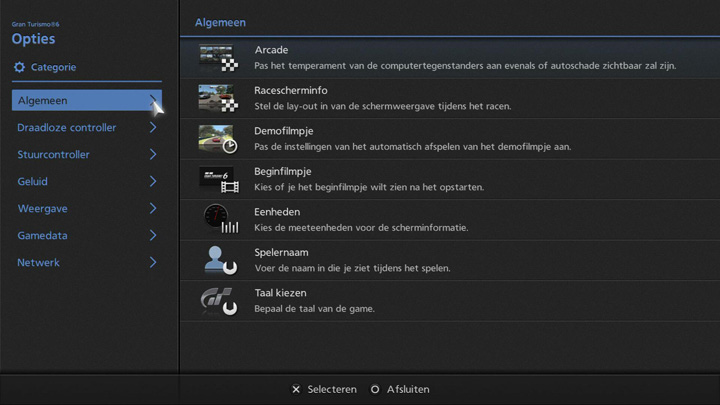Screen dimensions: 720x405
Task: Open the Netwerk category
Action: click(x=80, y=263)
